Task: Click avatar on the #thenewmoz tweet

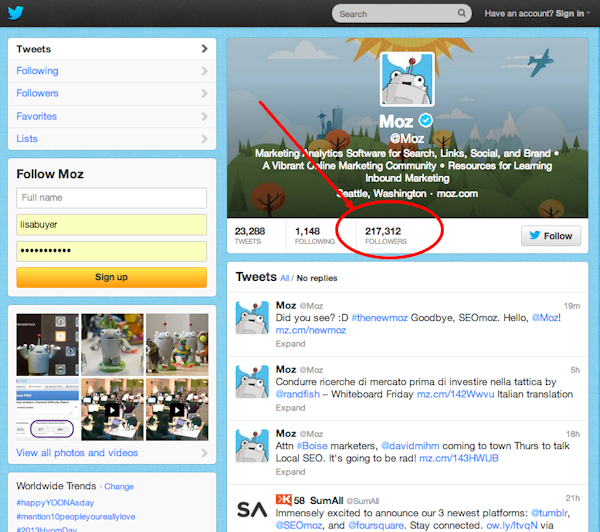Action: click(x=252, y=318)
